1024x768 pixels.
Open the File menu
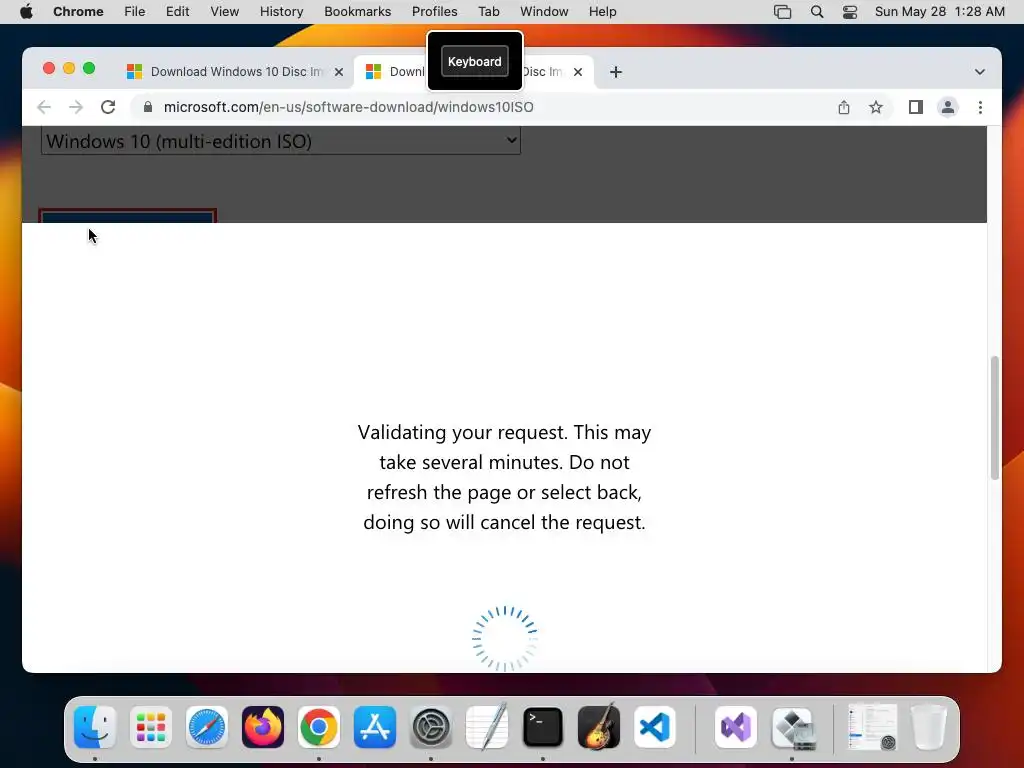(135, 12)
